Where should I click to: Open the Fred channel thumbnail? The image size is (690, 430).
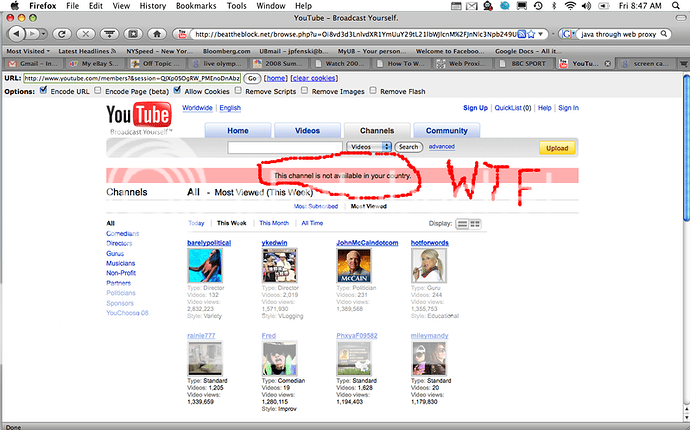[x=279, y=358]
